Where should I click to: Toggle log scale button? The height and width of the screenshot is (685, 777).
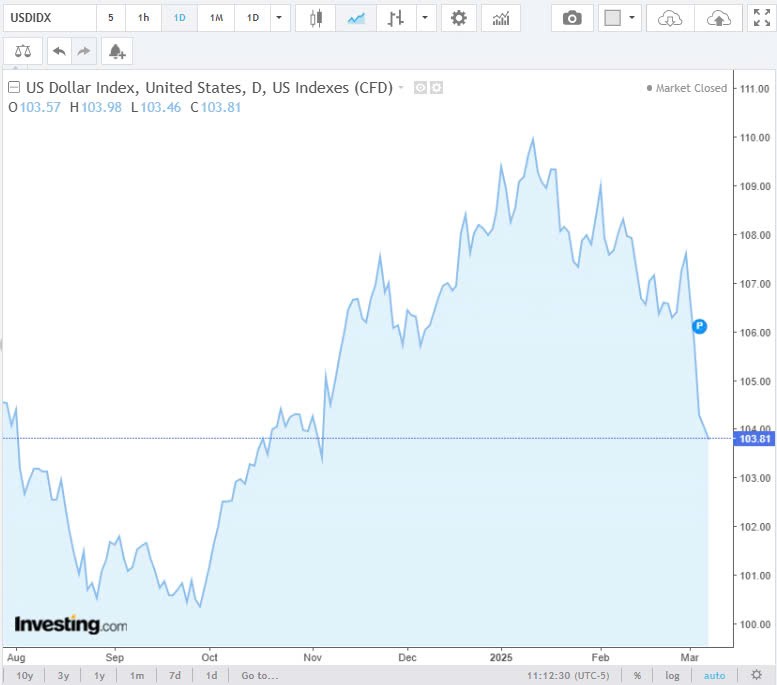coord(672,676)
